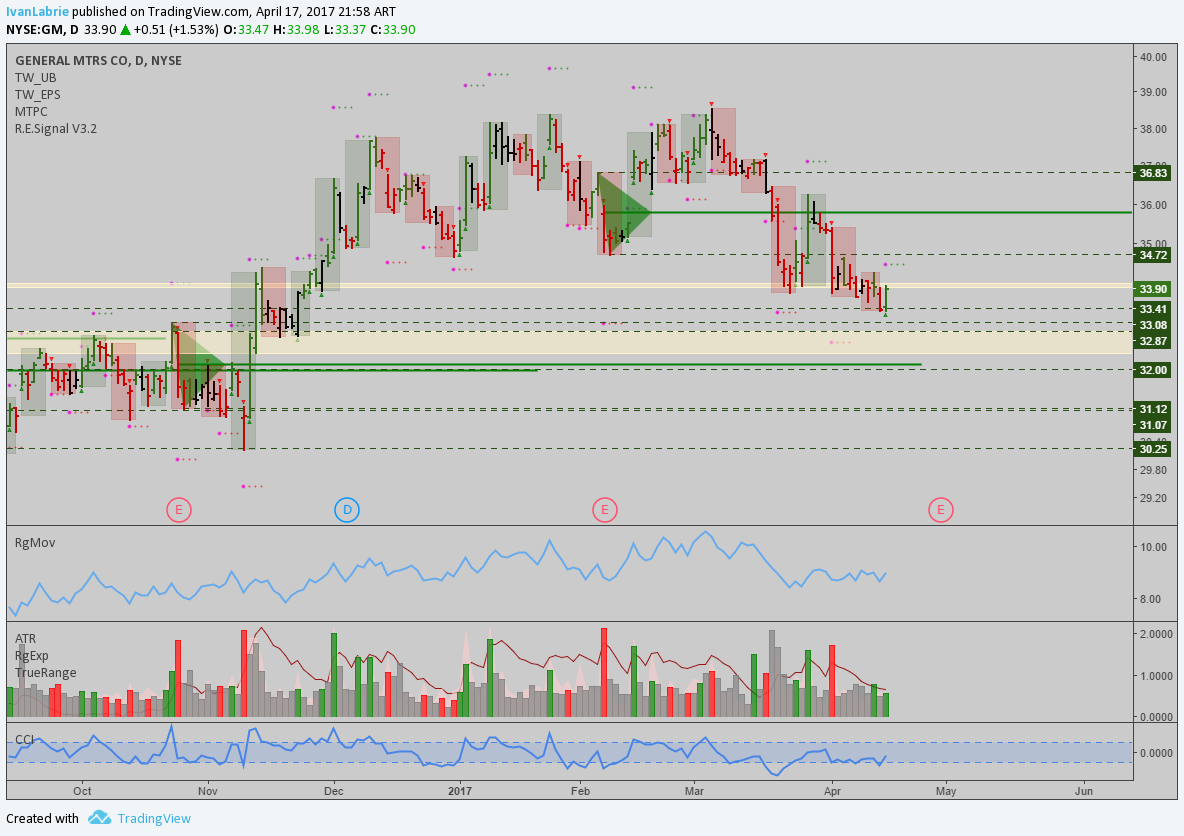Click the Jun label on time axis

[1084, 791]
